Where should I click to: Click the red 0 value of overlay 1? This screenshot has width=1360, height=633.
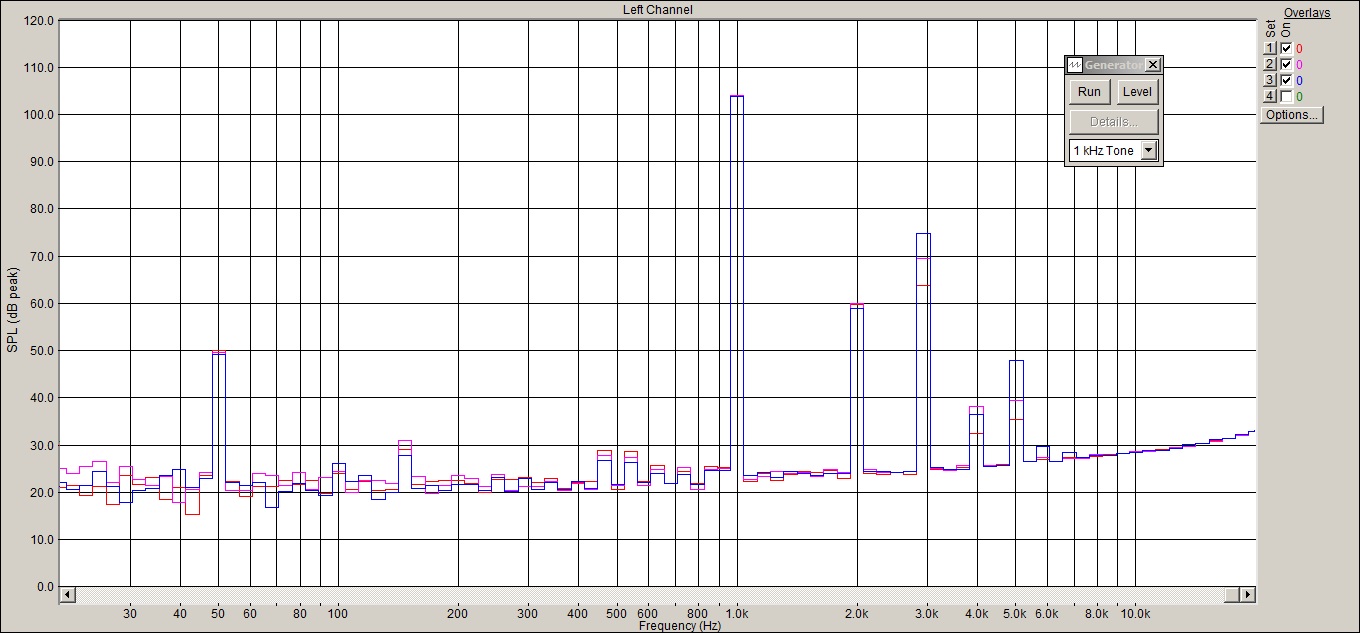tap(1299, 48)
